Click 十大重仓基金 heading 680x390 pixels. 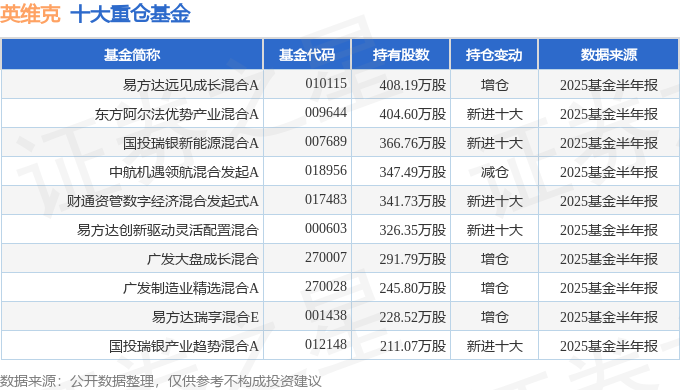(131, 14)
